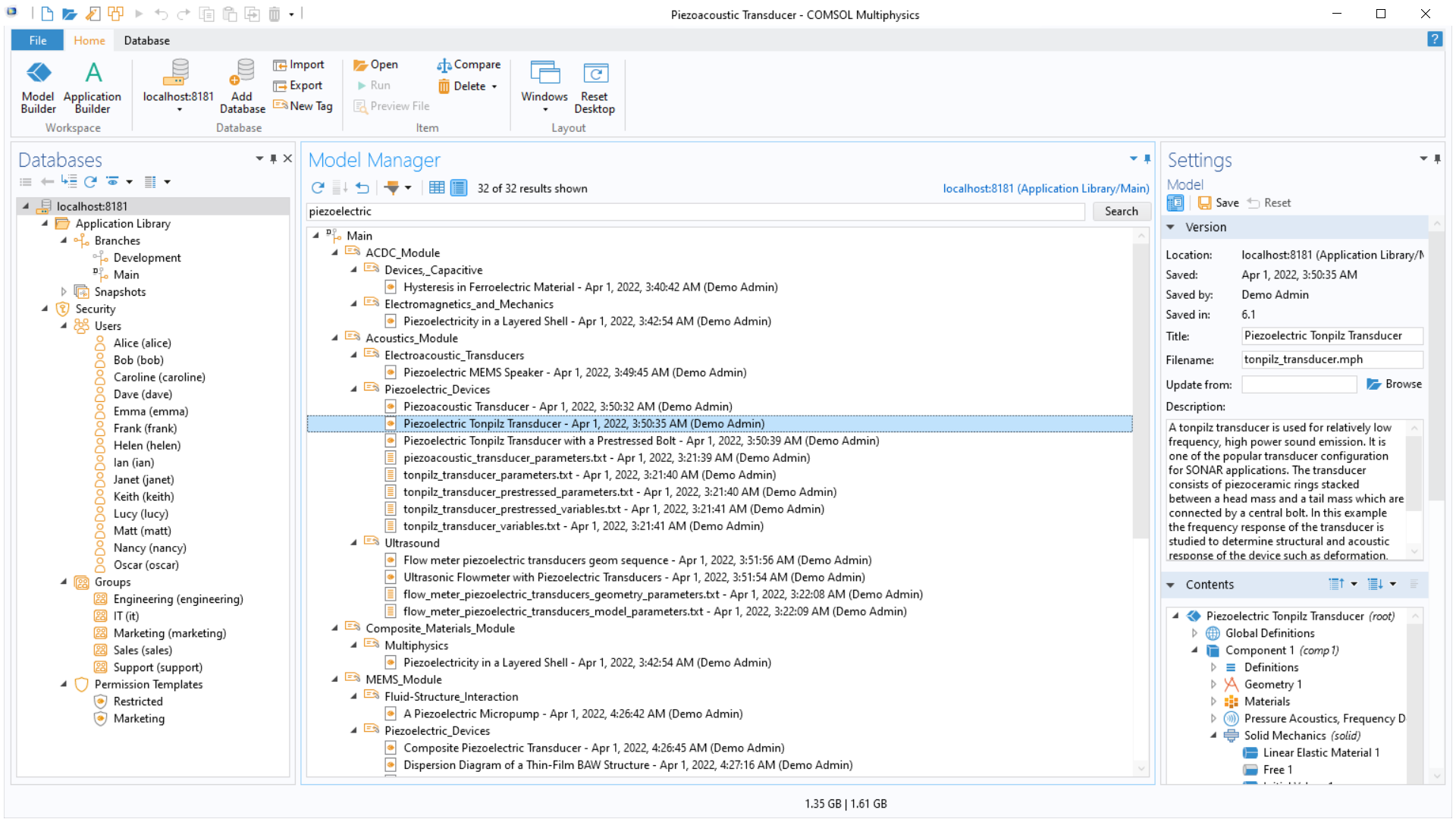Screen dimensions: 1456x819
Task: Expand the Snapshots tree node
Action: coord(64,292)
